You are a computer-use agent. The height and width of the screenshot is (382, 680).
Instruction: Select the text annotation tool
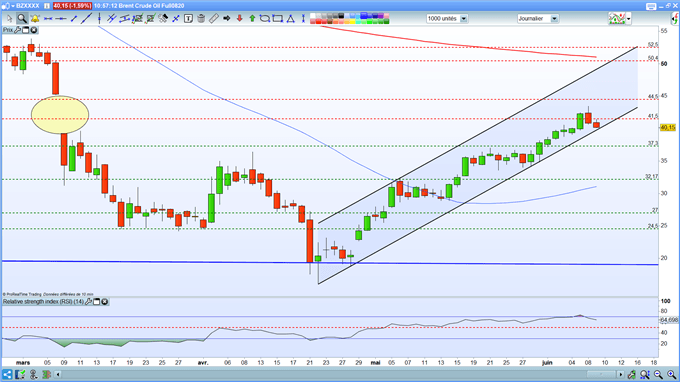point(188,18)
